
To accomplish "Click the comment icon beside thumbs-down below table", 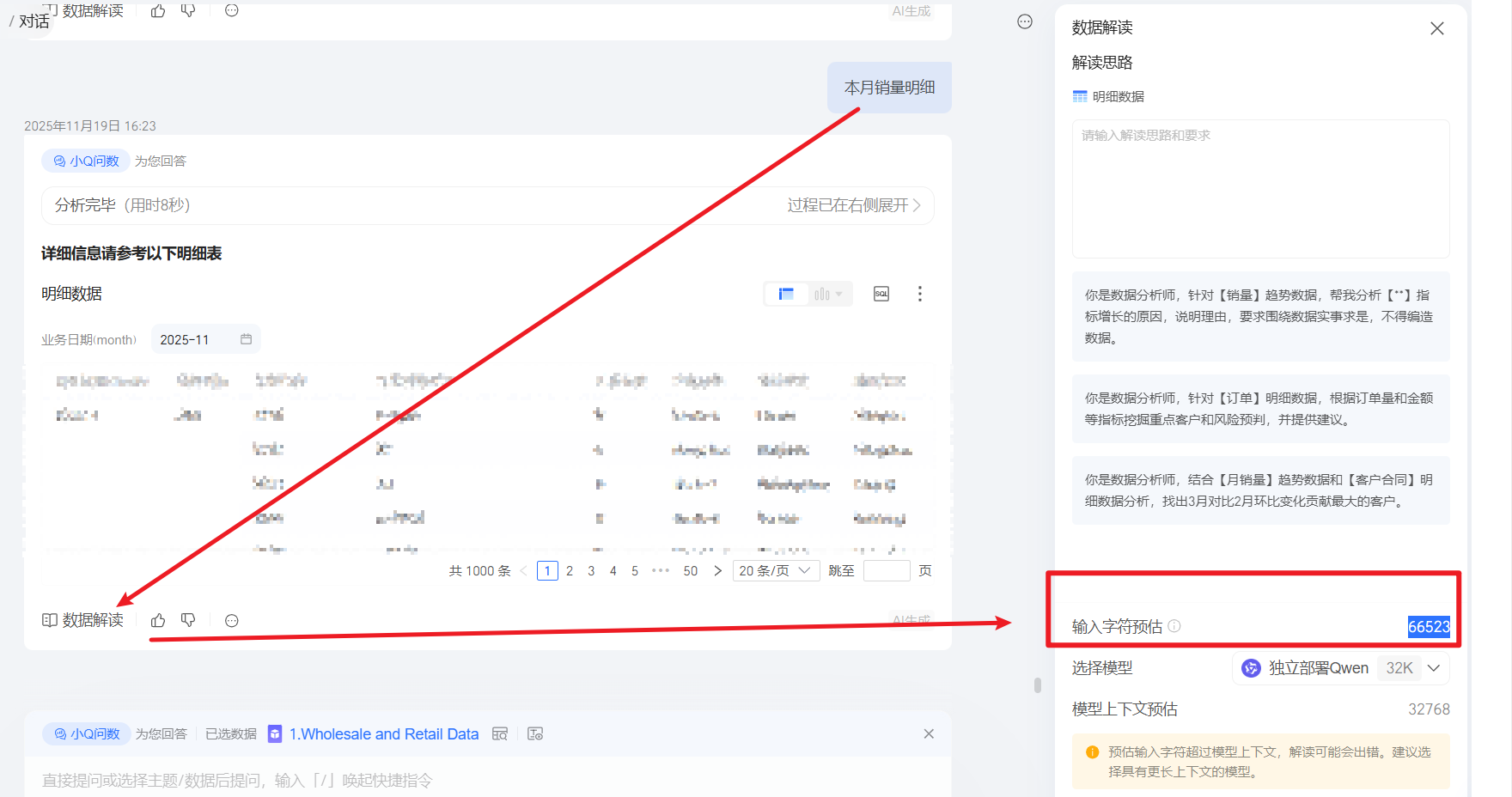I will point(231,620).
